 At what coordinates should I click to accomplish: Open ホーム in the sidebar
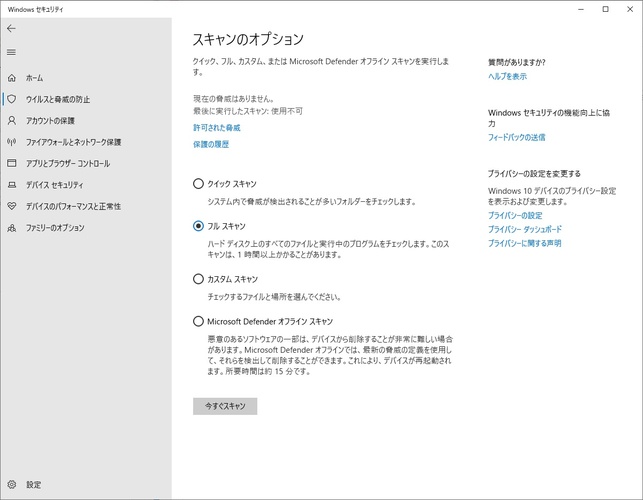pos(34,78)
